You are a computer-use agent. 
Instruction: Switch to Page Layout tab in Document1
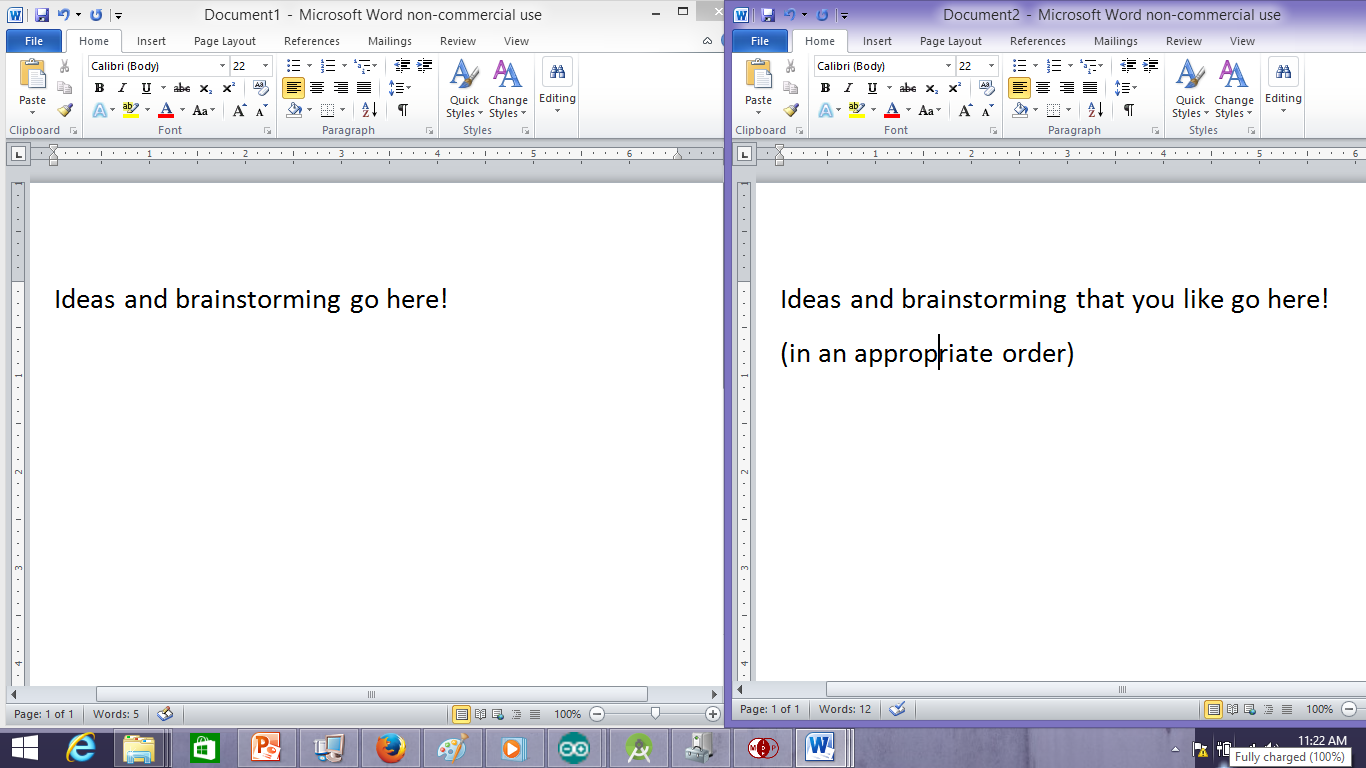(225, 41)
